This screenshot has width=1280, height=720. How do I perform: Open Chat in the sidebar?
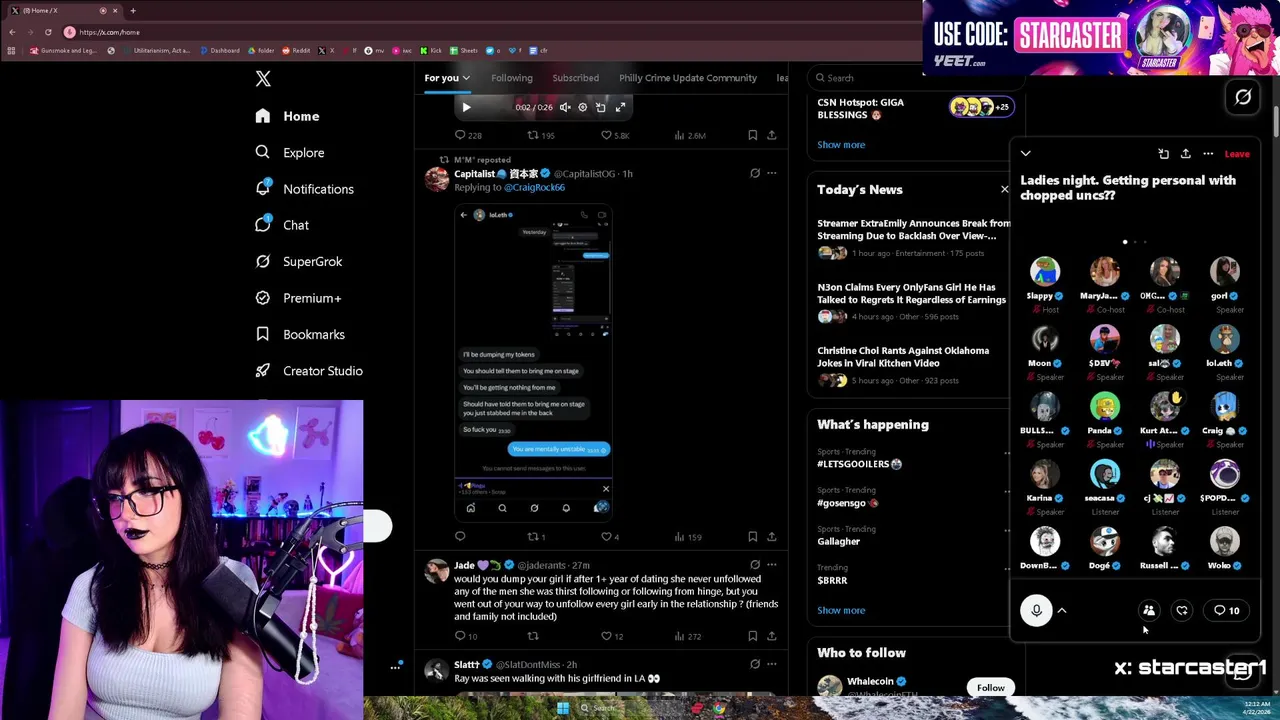click(x=282, y=225)
